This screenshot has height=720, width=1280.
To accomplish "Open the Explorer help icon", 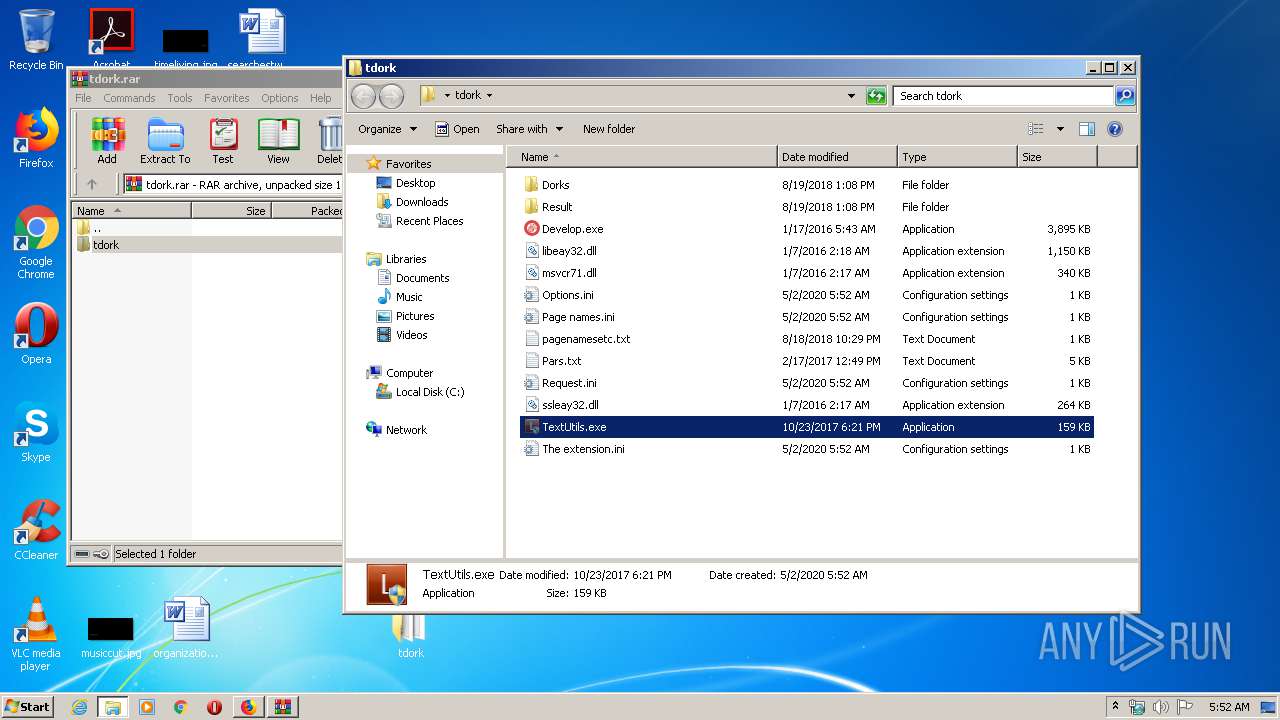I will point(1115,129).
